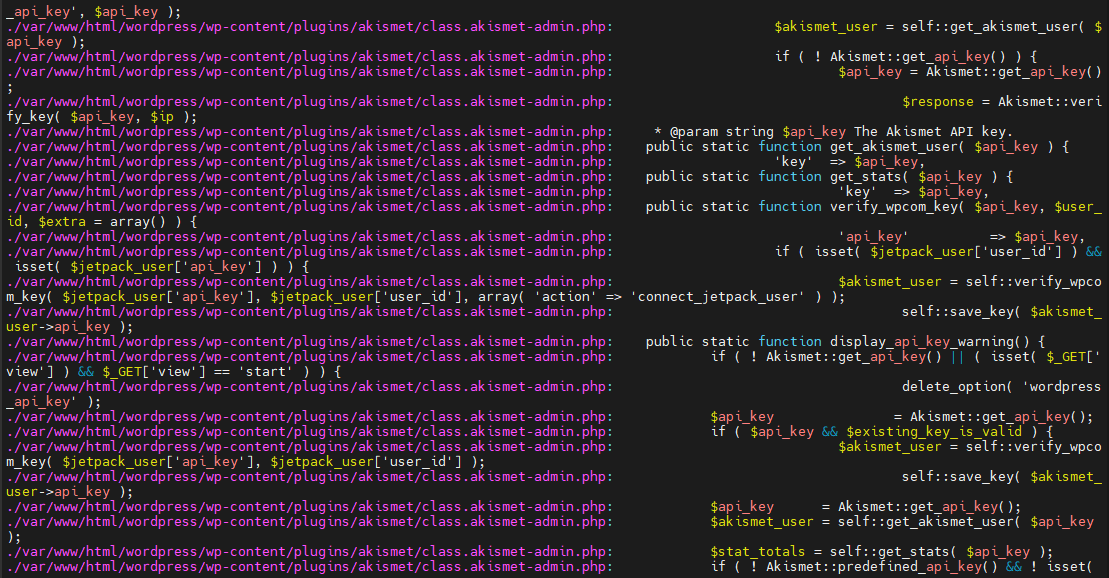Click "public static function display_api_key_warning() {"

[x=845, y=342]
